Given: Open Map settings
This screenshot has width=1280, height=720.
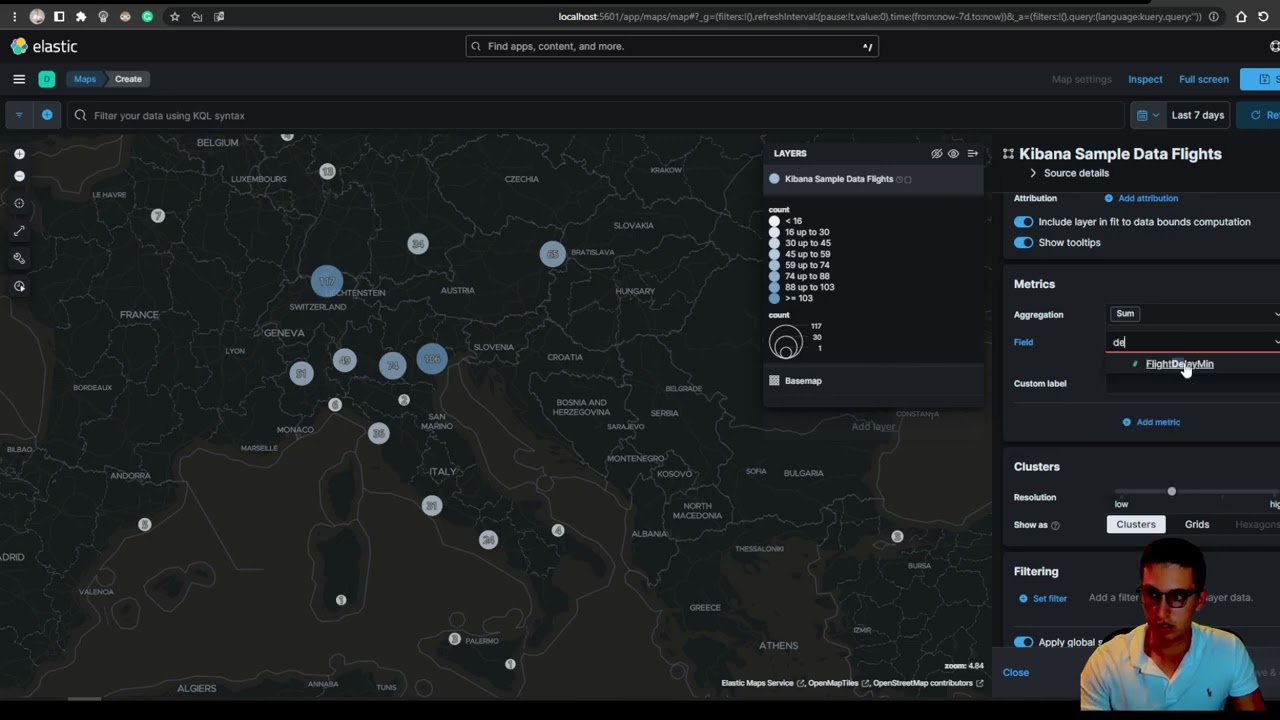Looking at the screenshot, I should 1081,79.
